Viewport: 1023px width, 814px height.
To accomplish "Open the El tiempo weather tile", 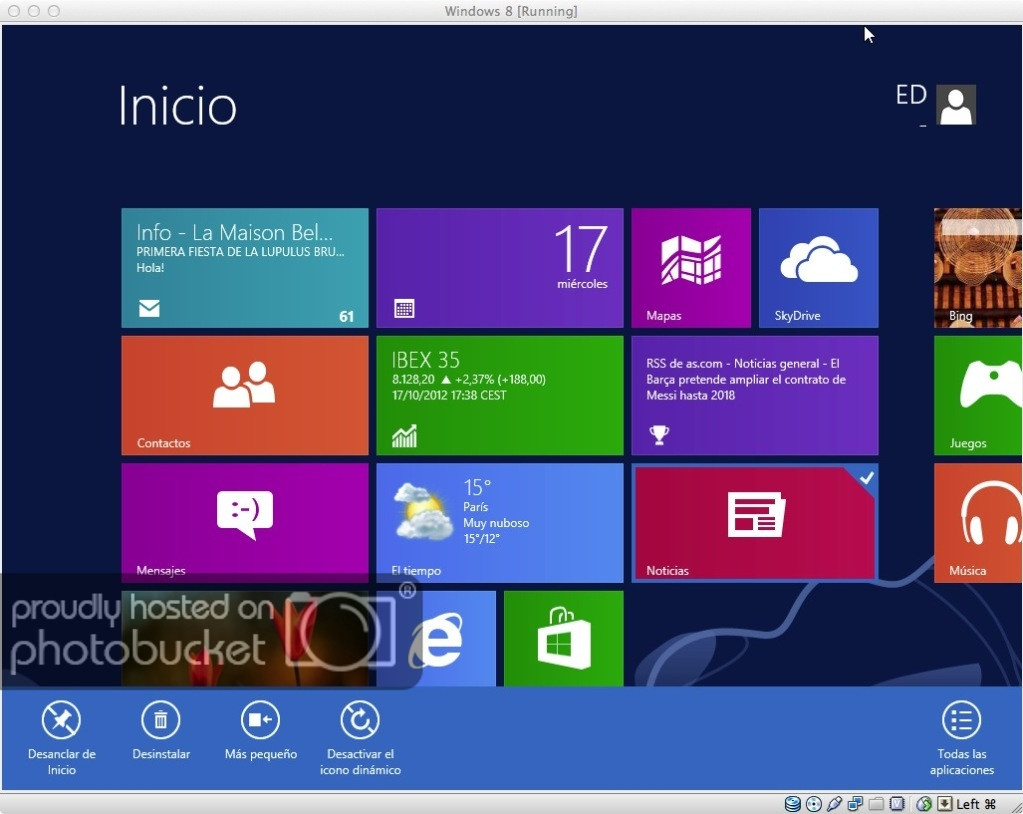I will click(499, 521).
